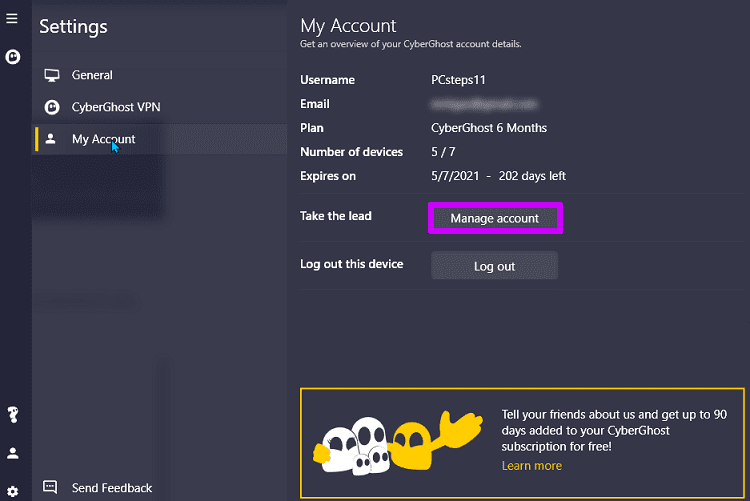750x501 pixels.
Task: Click the My Account page heading
Action: [x=348, y=26]
